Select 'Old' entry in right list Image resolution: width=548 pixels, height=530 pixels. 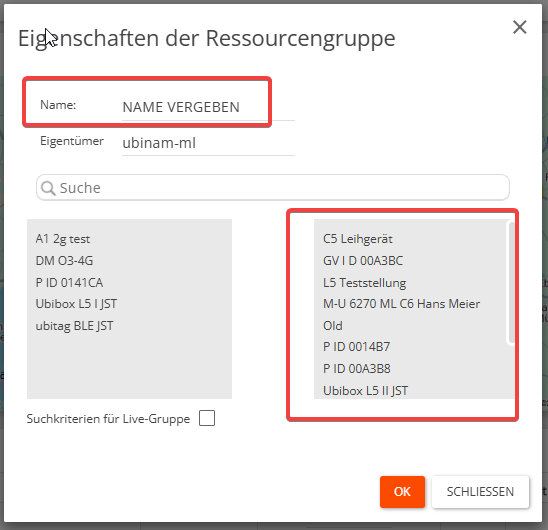pos(333,326)
